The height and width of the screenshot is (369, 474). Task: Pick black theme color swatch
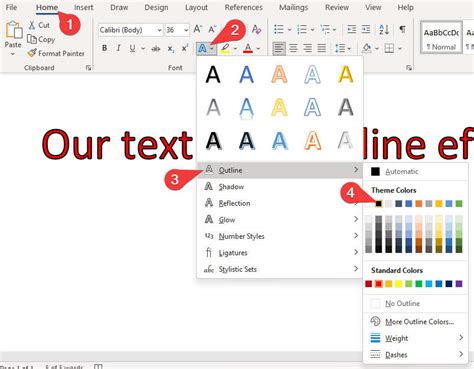coord(379,203)
